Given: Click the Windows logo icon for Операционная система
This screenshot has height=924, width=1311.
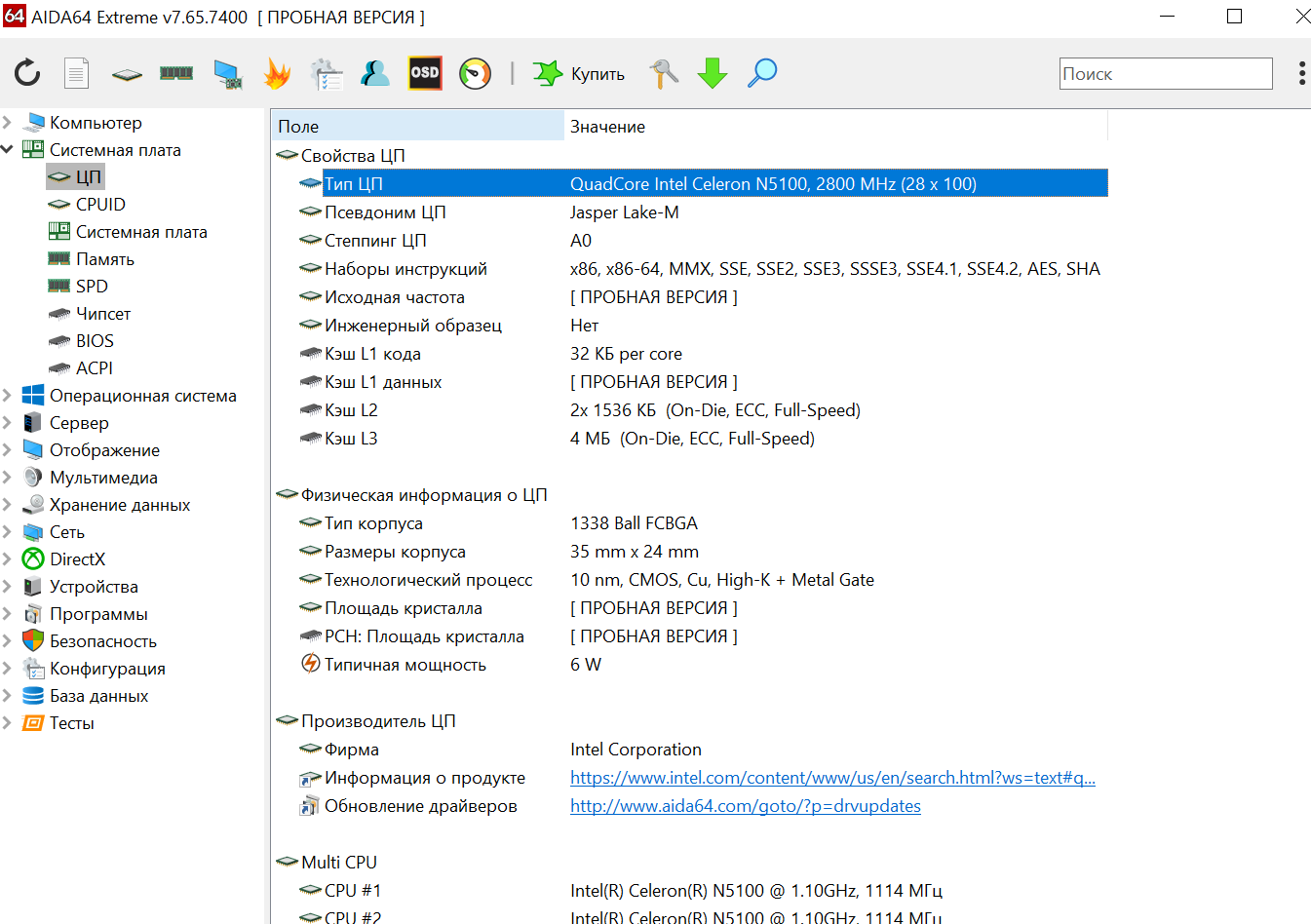Looking at the screenshot, I should point(33,396).
